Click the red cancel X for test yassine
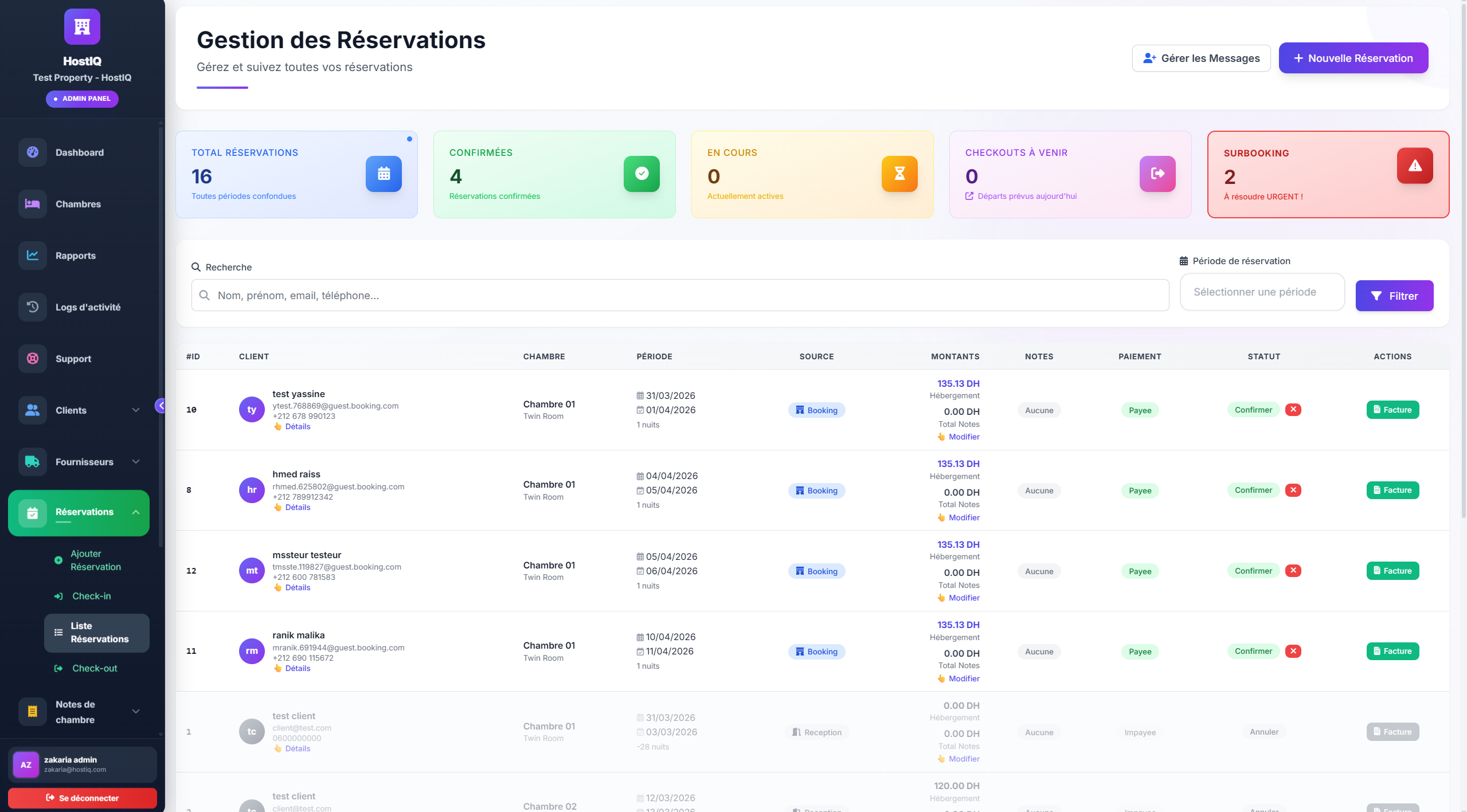Screen dimensions: 1467x812 1293,410
